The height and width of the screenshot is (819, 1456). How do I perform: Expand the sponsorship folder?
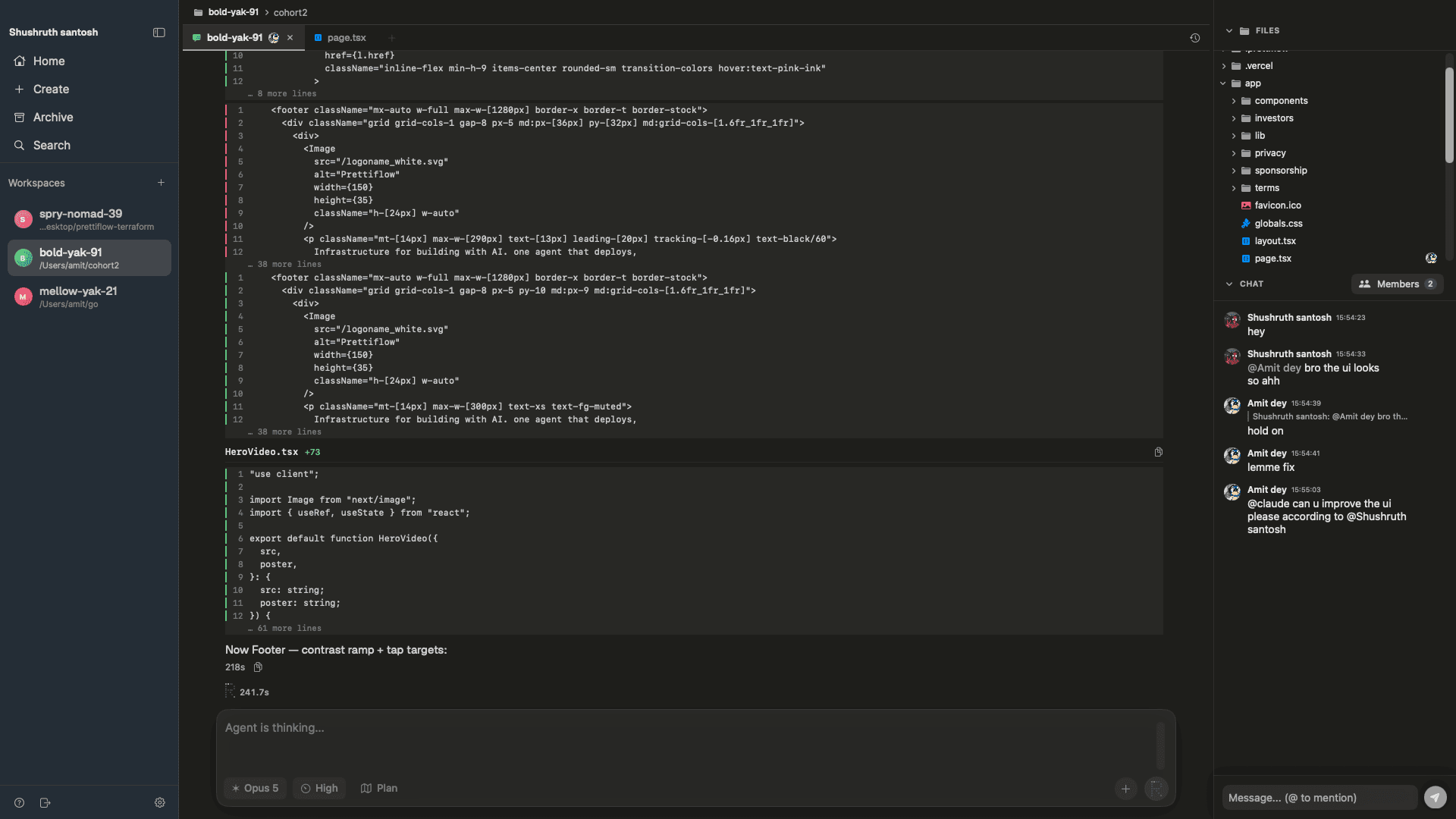click(x=1234, y=171)
